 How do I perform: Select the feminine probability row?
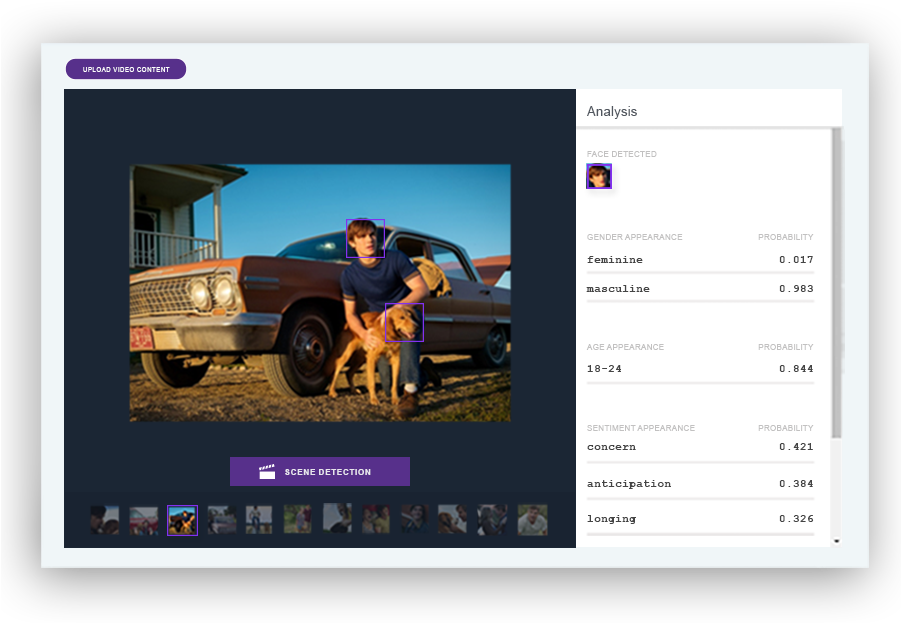pyautogui.click(x=700, y=259)
